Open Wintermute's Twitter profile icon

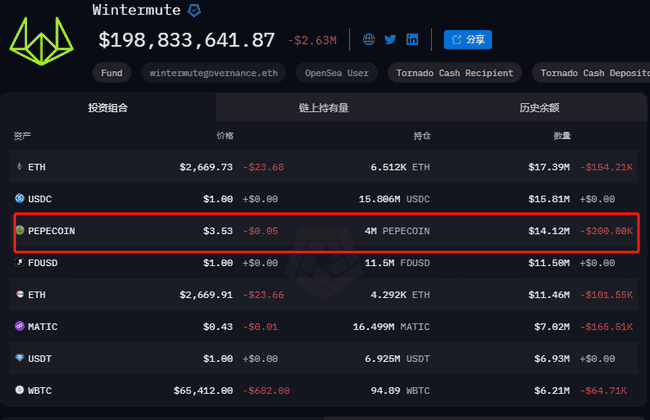390,40
